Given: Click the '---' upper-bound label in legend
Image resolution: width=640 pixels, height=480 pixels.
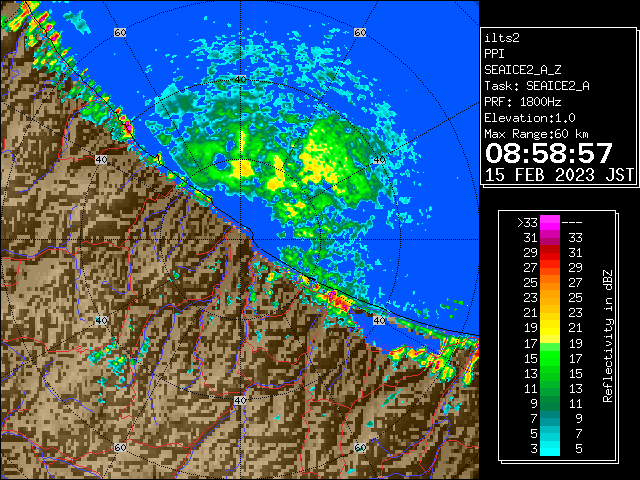Looking at the screenshot, I should [x=572, y=223].
